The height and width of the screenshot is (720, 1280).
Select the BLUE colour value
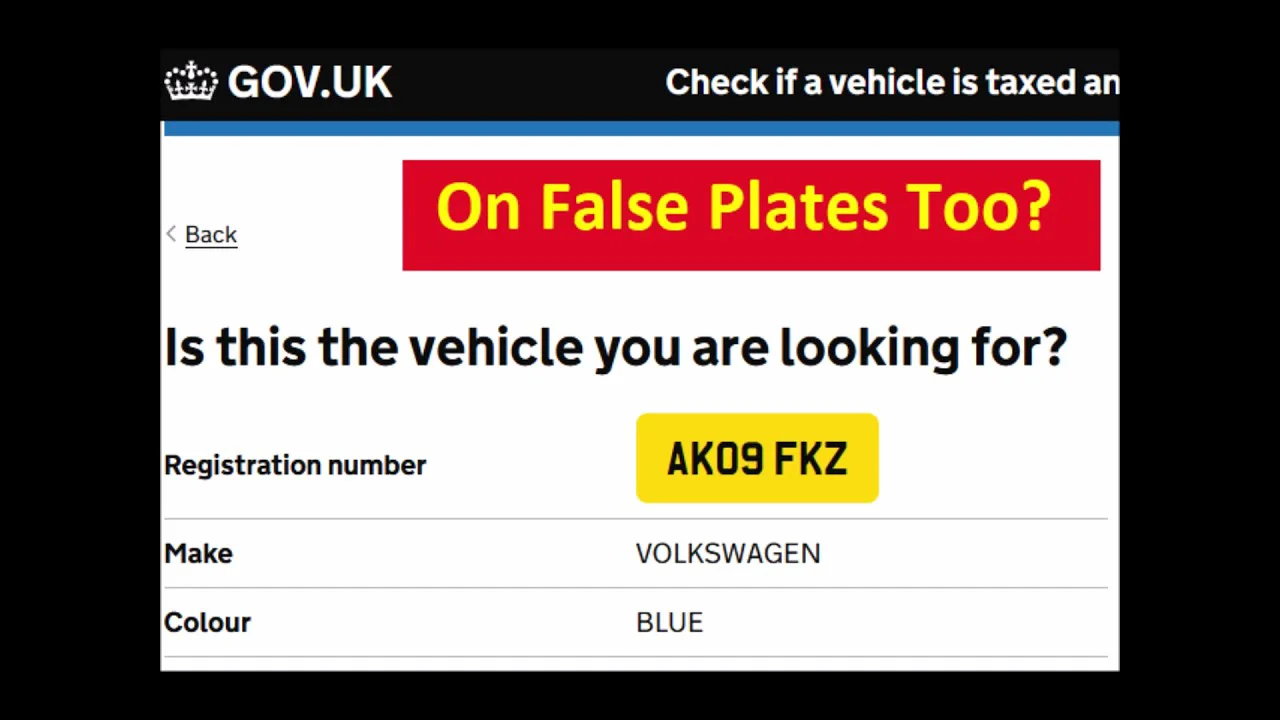tap(669, 623)
